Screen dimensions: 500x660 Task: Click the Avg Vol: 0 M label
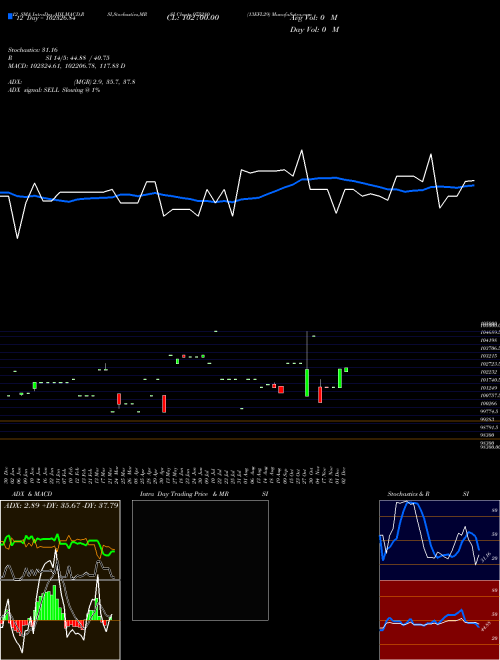coord(314,18)
